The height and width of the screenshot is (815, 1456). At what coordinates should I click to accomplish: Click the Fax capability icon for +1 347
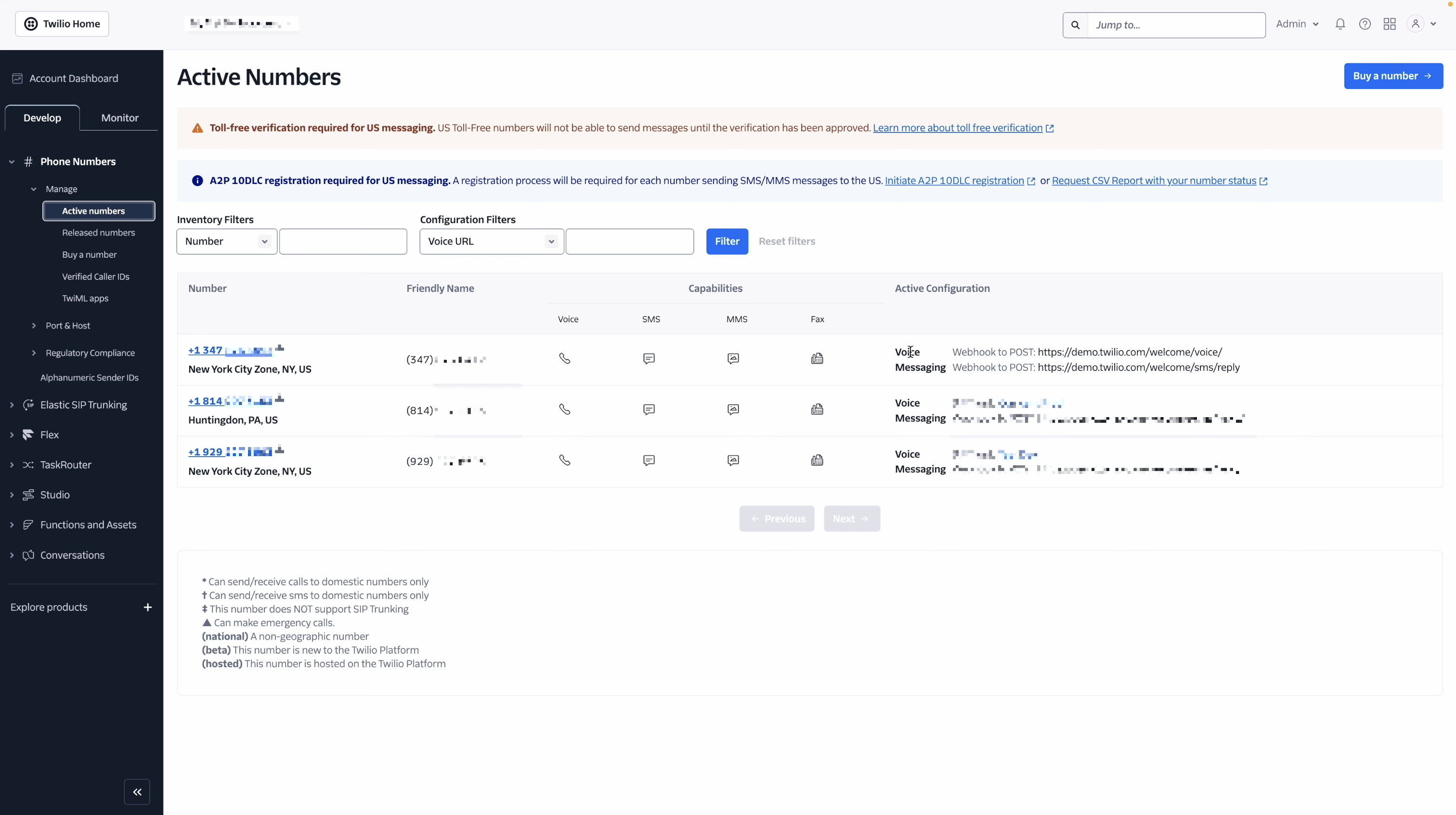tap(817, 358)
